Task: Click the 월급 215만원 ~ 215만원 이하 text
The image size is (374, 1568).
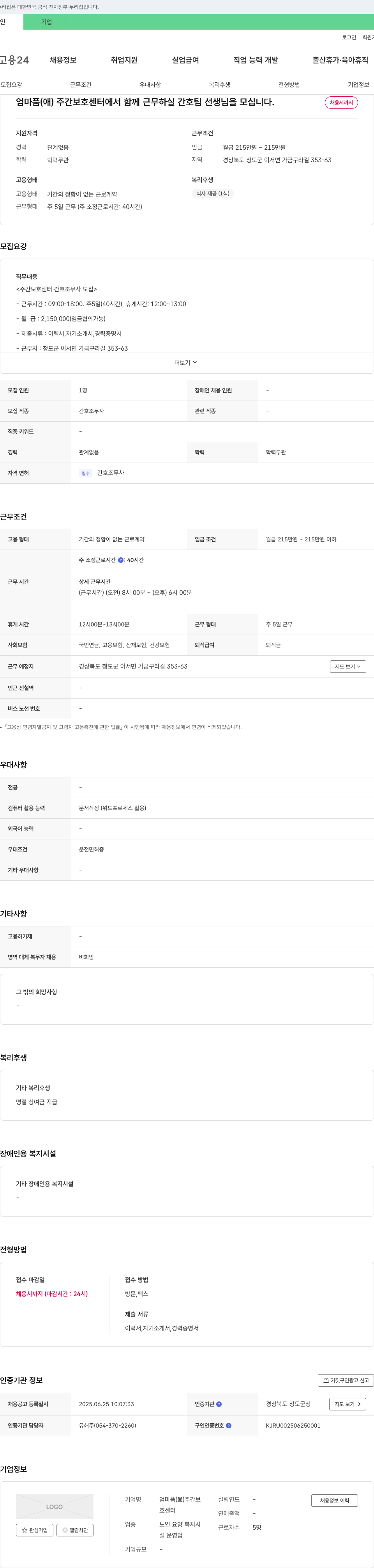Action: point(301,539)
